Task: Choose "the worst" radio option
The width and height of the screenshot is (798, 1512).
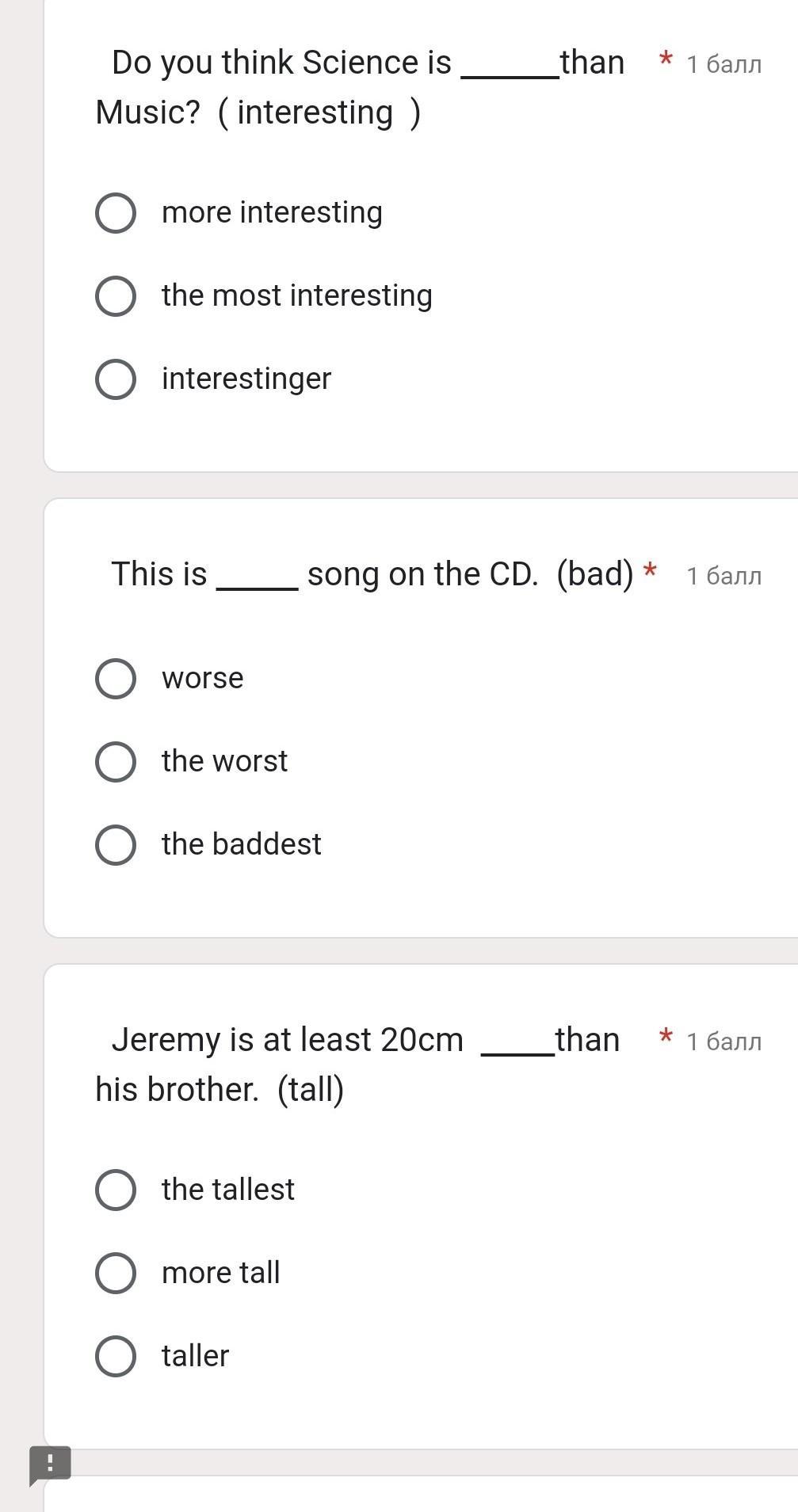Action: pos(116,762)
